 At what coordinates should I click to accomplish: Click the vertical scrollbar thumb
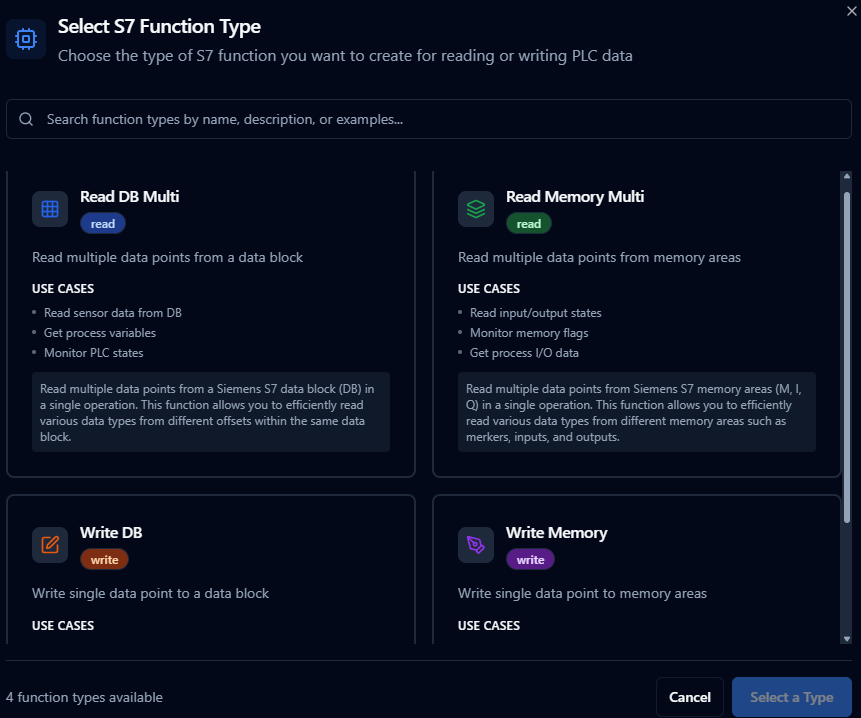[847, 350]
